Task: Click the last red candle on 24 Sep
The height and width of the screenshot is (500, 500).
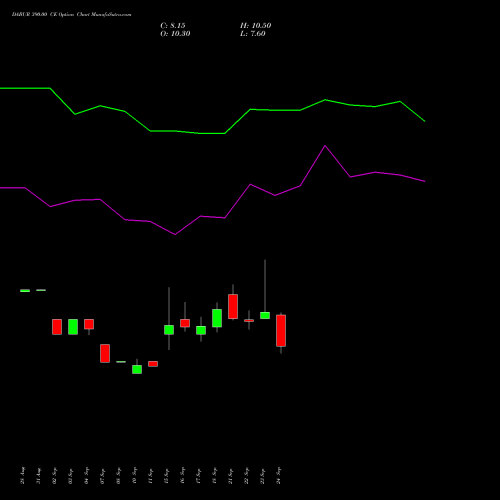Action: tap(281, 331)
